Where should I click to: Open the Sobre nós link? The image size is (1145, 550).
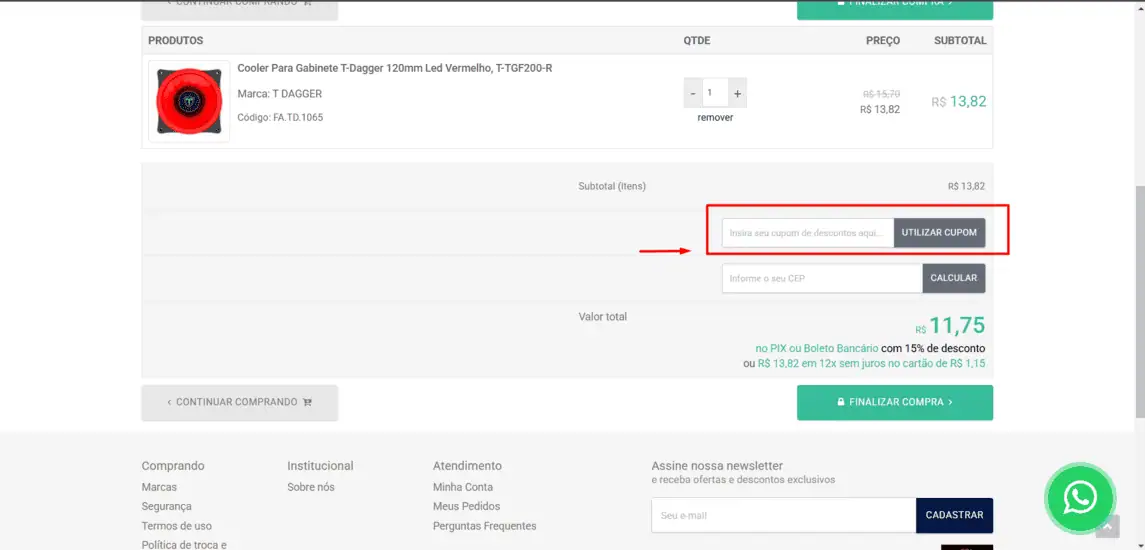click(x=311, y=487)
